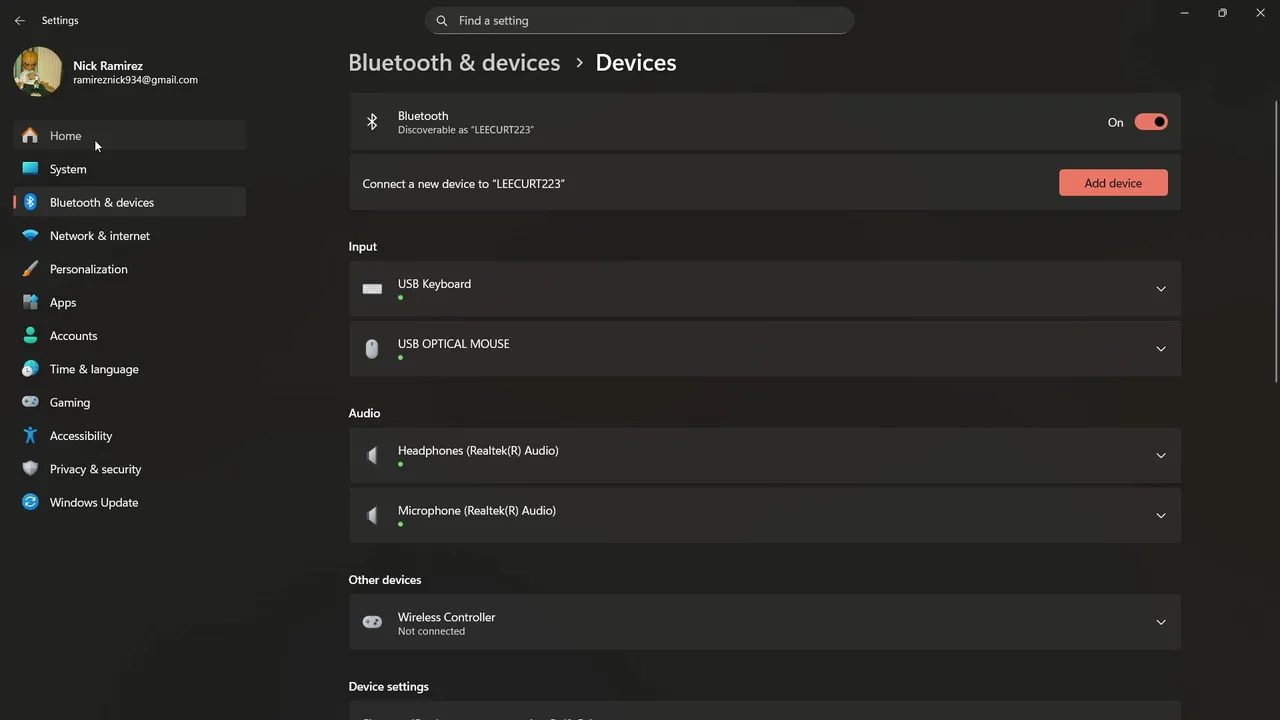Image resolution: width=1280 pixels, height=720 pixels.
Task: Click the Bluetooth & devices sidebar icon
Action: tap(30, 202)
